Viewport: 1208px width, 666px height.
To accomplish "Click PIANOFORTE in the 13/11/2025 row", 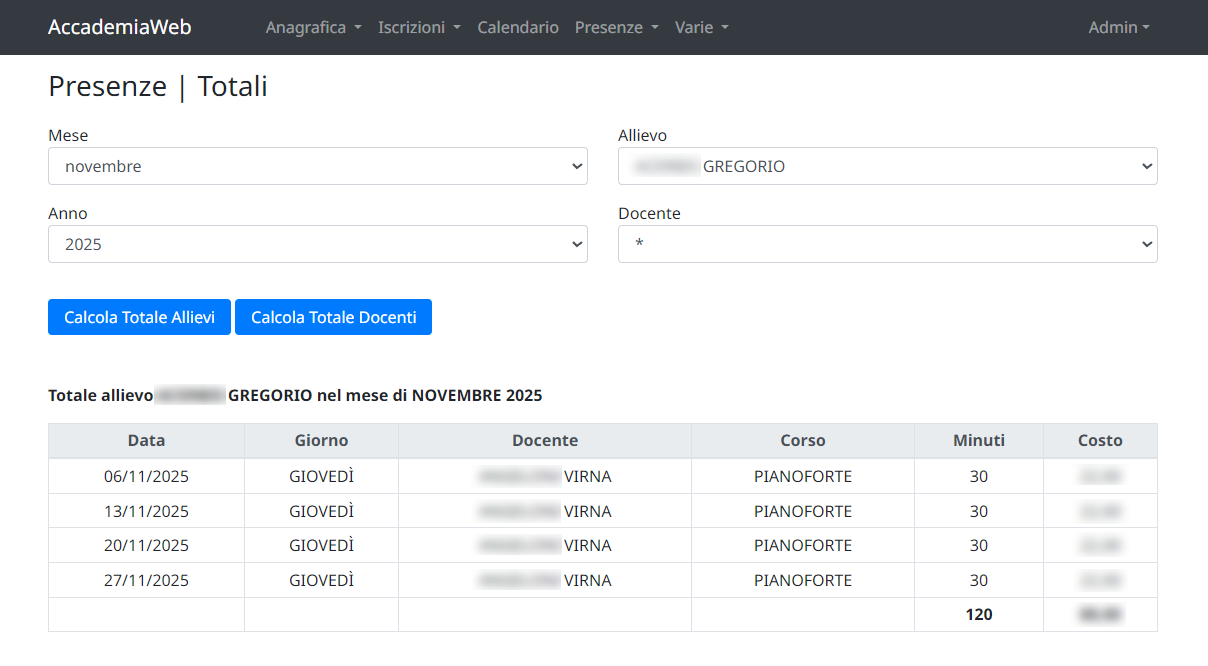I will coord(802,511).
